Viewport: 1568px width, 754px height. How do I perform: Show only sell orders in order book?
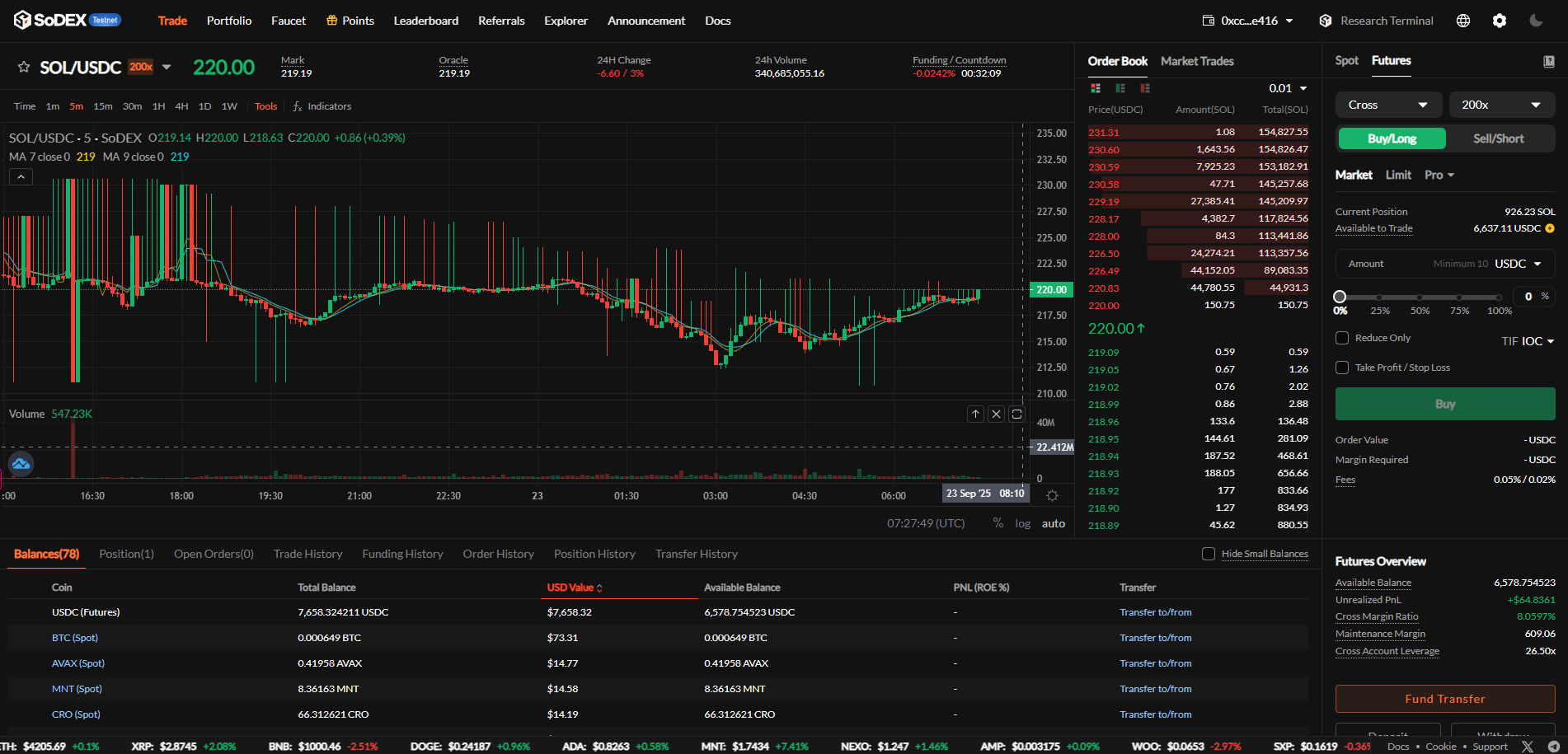(1145, 88)
